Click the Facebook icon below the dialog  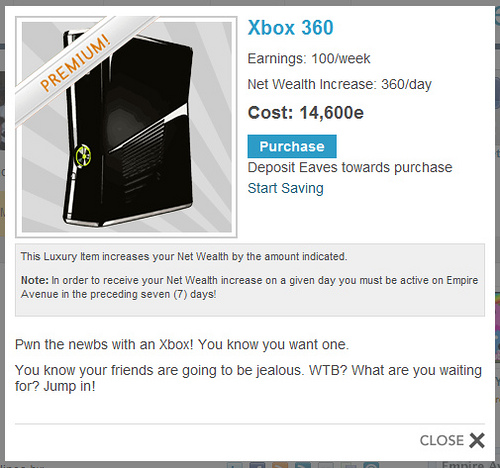click(257, 465)
